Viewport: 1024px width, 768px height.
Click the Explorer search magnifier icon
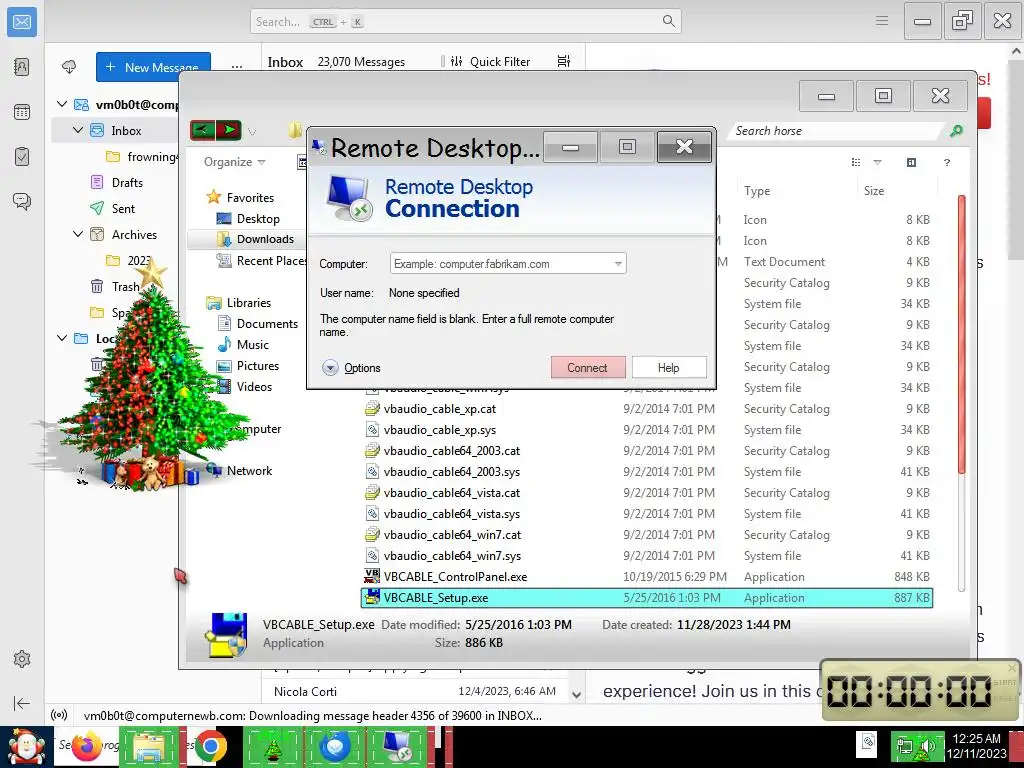(956, 131)
